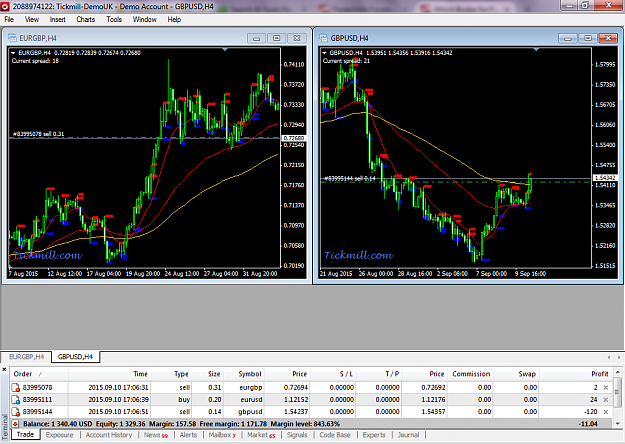Click the Balance 1 340.40 USD summary row
Screen dimensions: 625x444
click(311, 424)
